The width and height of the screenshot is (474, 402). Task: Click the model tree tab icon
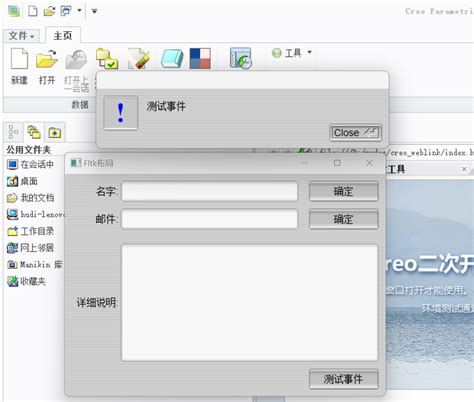[13, 132]
